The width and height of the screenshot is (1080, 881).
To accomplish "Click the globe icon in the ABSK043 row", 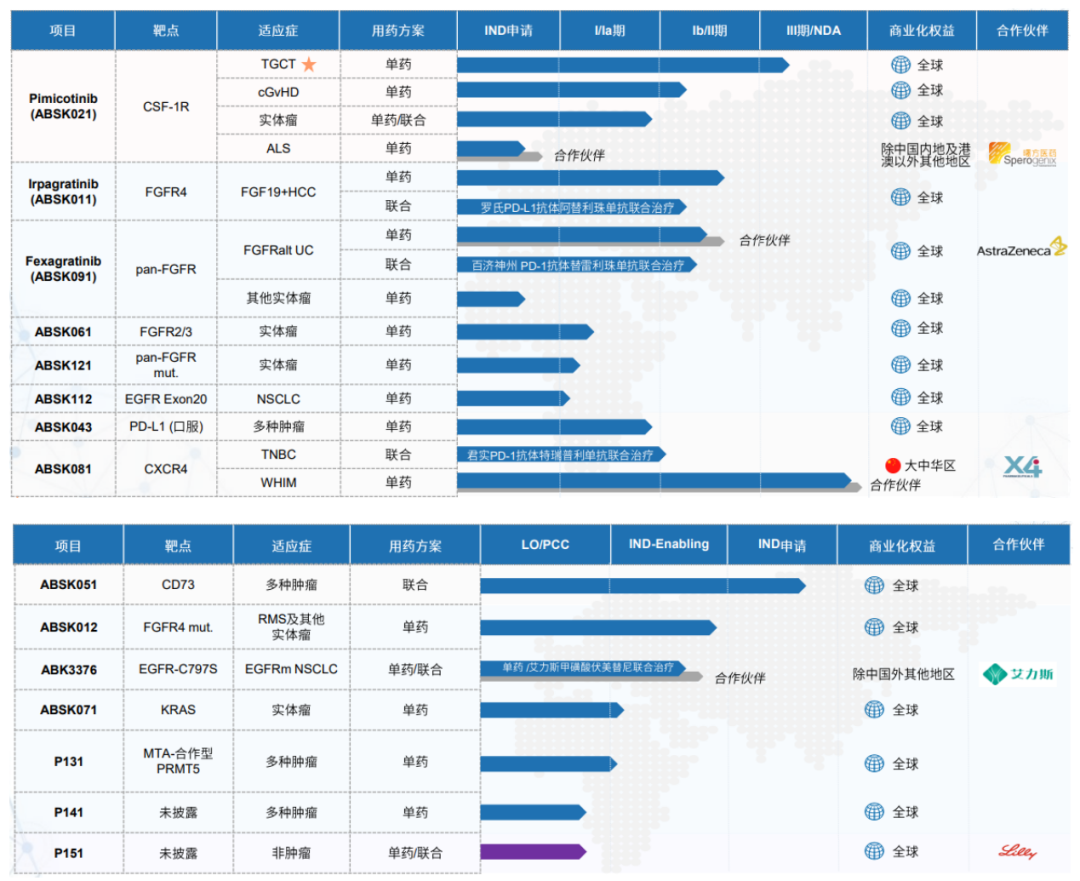I will (900, 426).
